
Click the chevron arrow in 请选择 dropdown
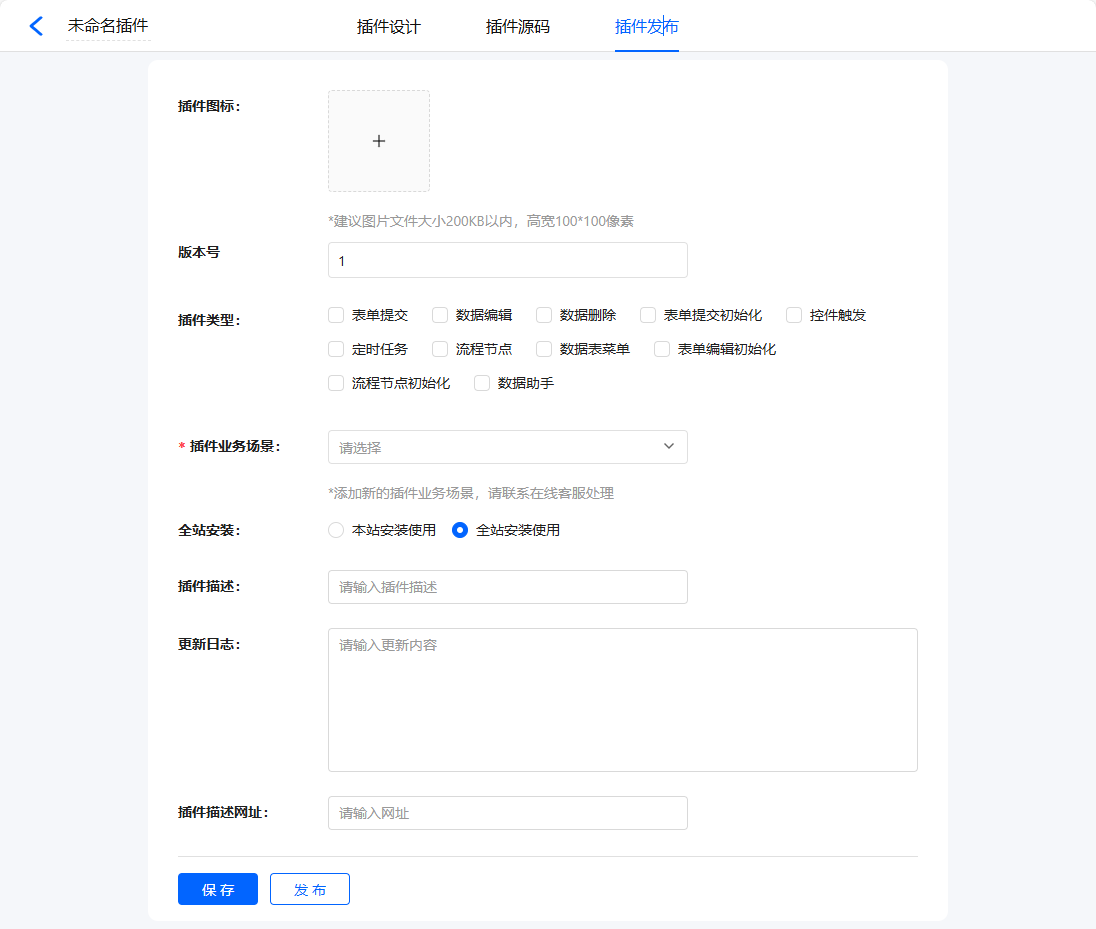click(669, 447)
